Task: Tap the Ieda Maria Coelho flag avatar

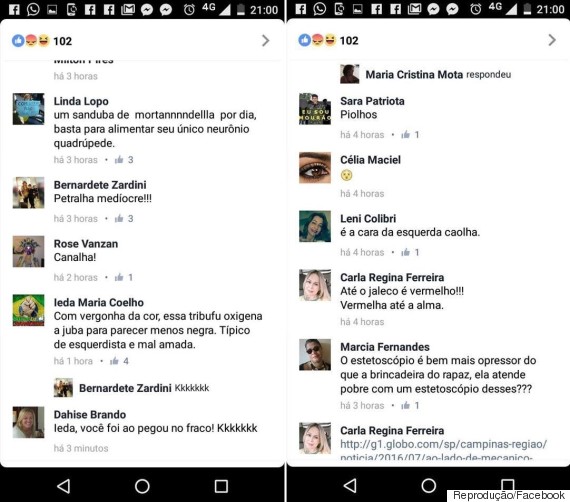Action: (x=28, y=310)
